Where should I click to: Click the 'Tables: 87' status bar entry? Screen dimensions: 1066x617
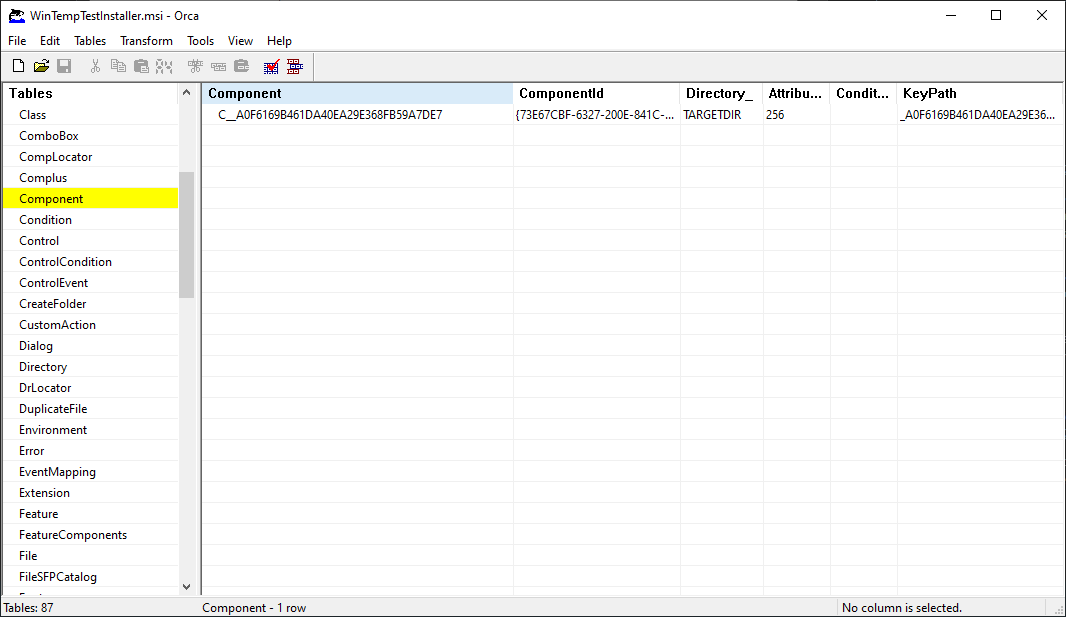pos(29,607)
